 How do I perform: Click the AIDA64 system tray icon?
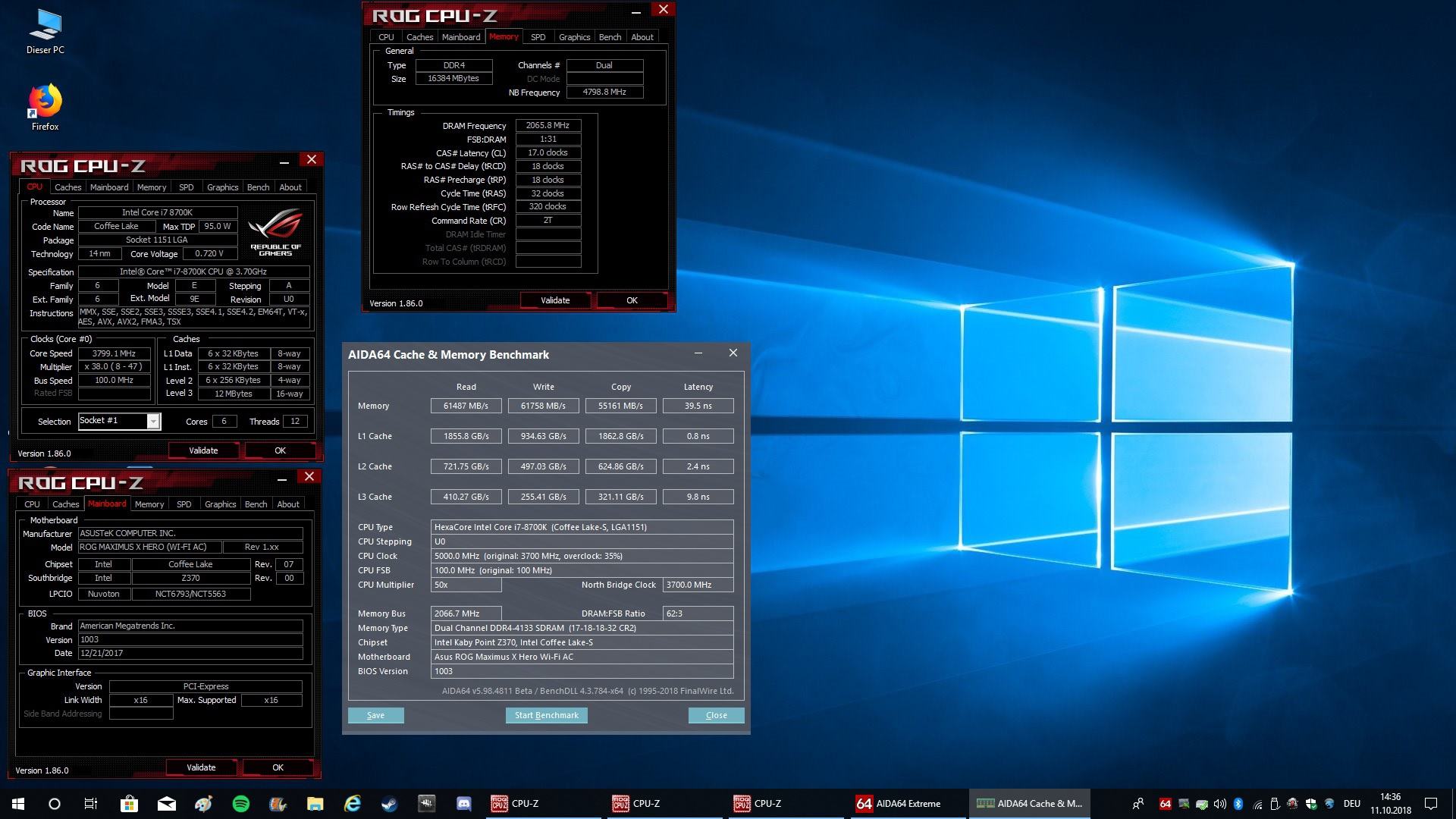1165,804
